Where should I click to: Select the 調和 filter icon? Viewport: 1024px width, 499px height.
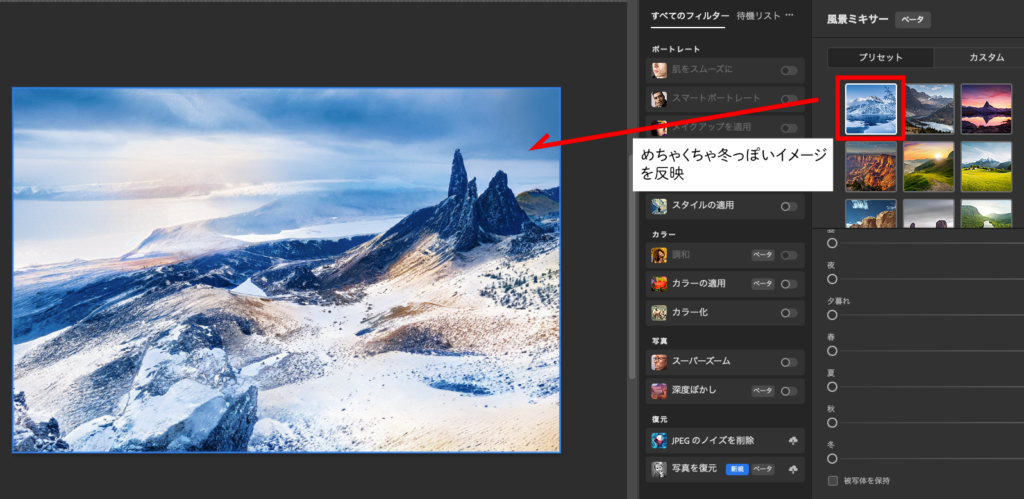pos(659,255)
